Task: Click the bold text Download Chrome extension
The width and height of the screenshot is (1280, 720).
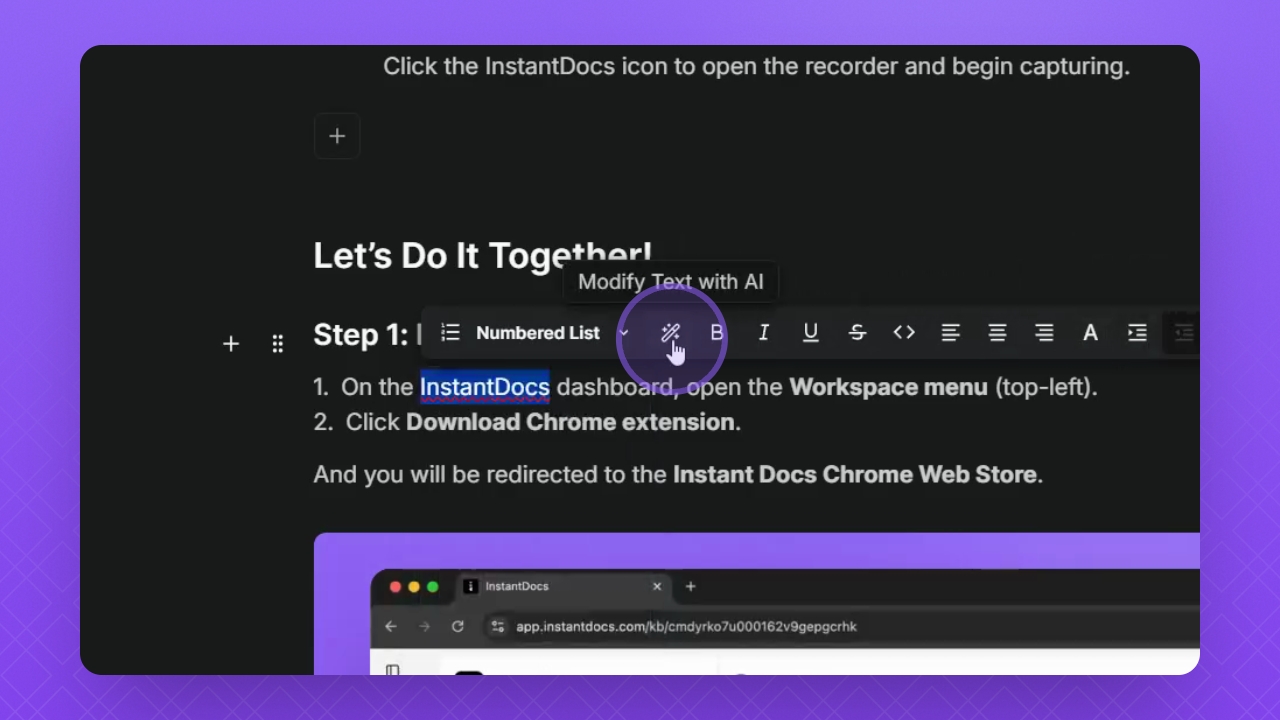Action: coord(570,422)
